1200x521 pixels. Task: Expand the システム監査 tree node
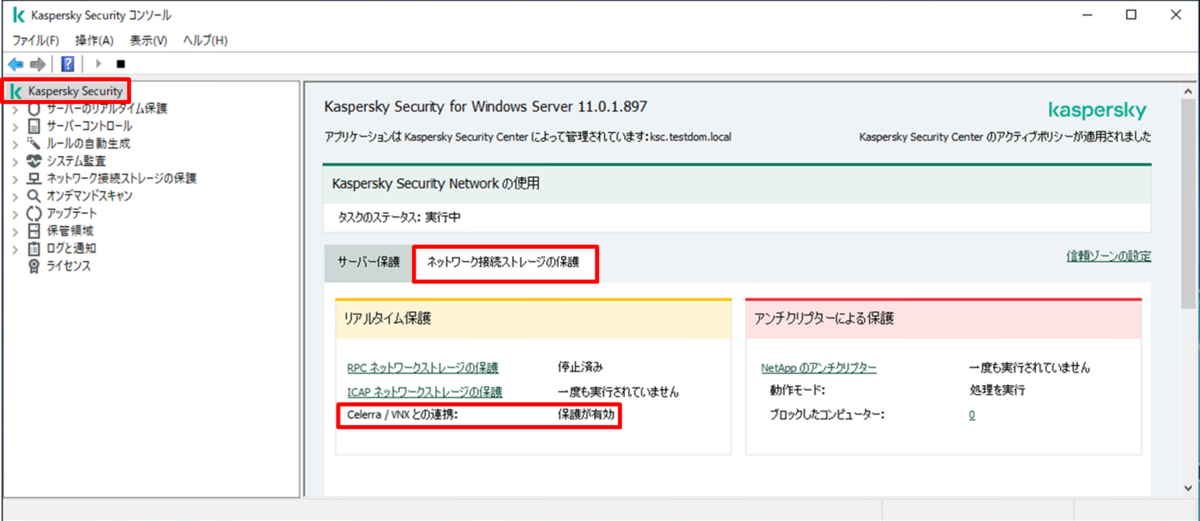15,161
